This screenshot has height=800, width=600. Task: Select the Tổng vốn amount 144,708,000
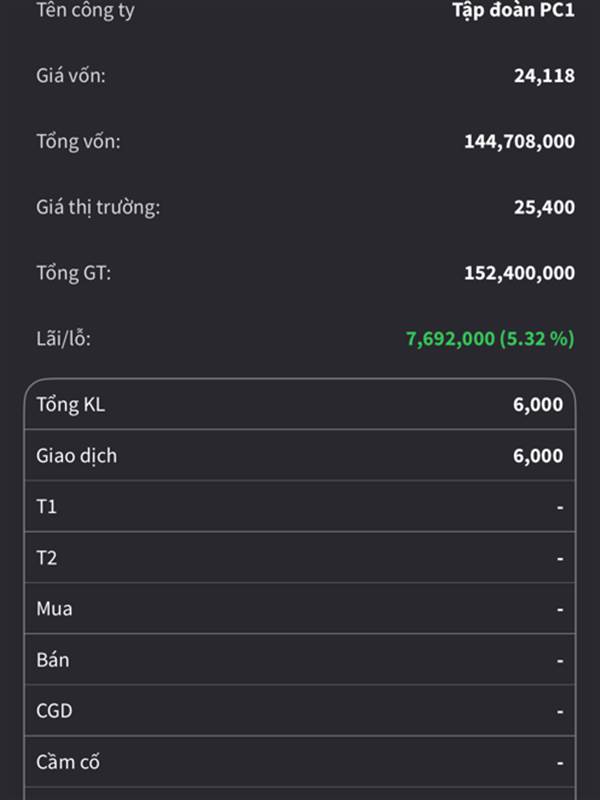point(519,141)
